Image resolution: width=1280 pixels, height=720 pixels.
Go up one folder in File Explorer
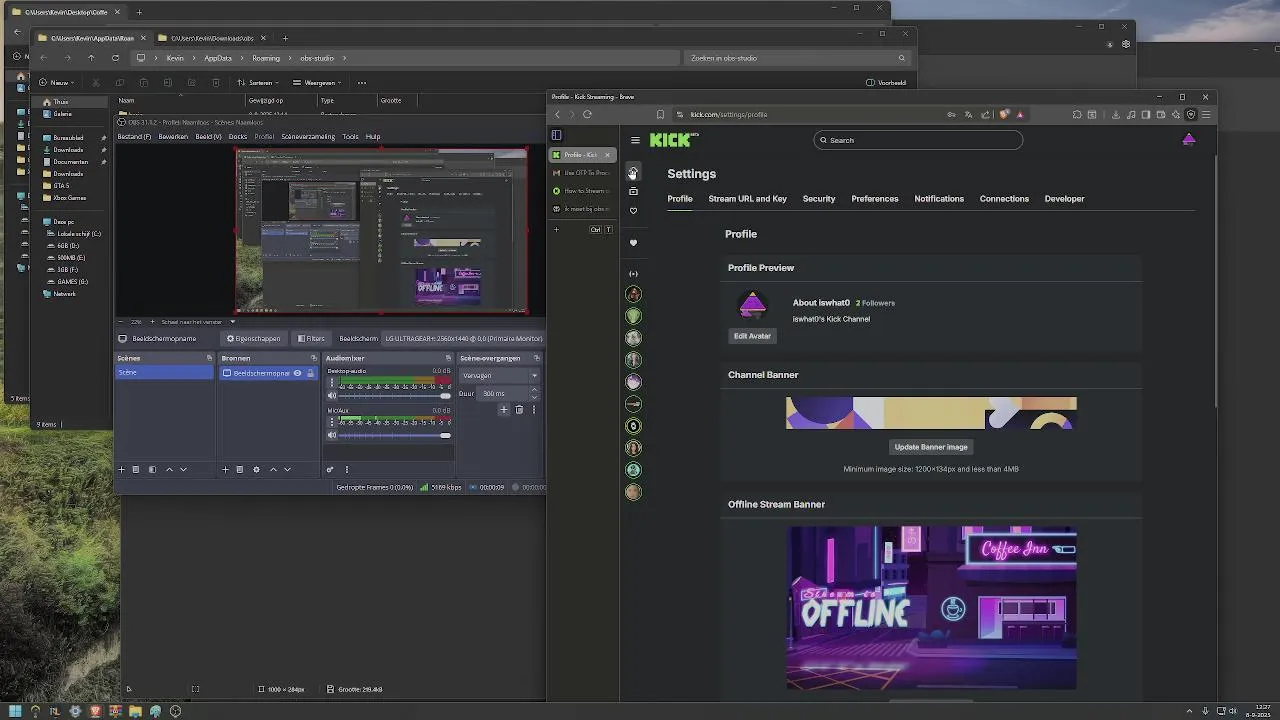point(91,58)
